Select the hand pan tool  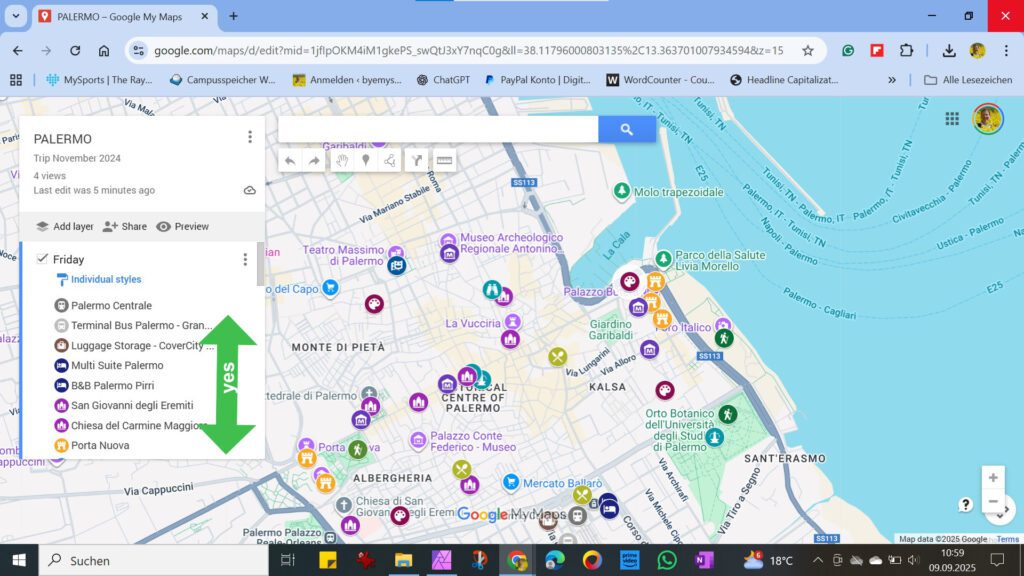pyautogui.click(x=343, y=160)
